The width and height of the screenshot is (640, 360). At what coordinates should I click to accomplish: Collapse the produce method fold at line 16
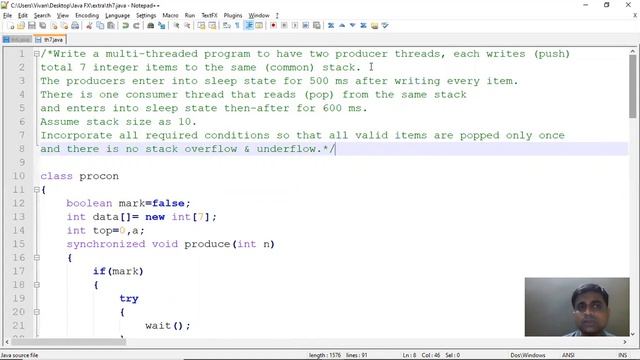[37, 258]
